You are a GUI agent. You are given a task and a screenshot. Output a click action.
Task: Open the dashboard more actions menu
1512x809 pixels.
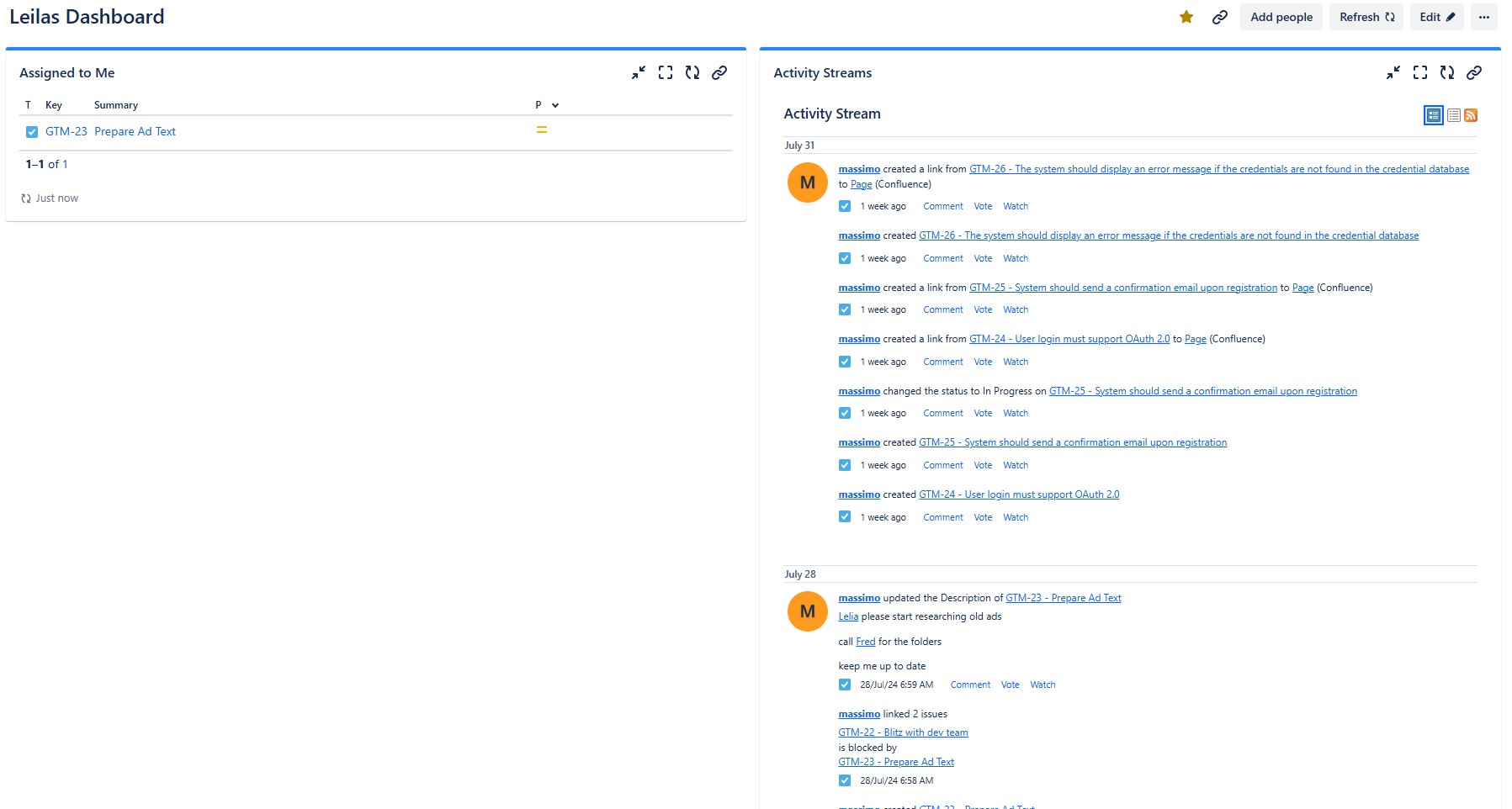[1484, 17]
